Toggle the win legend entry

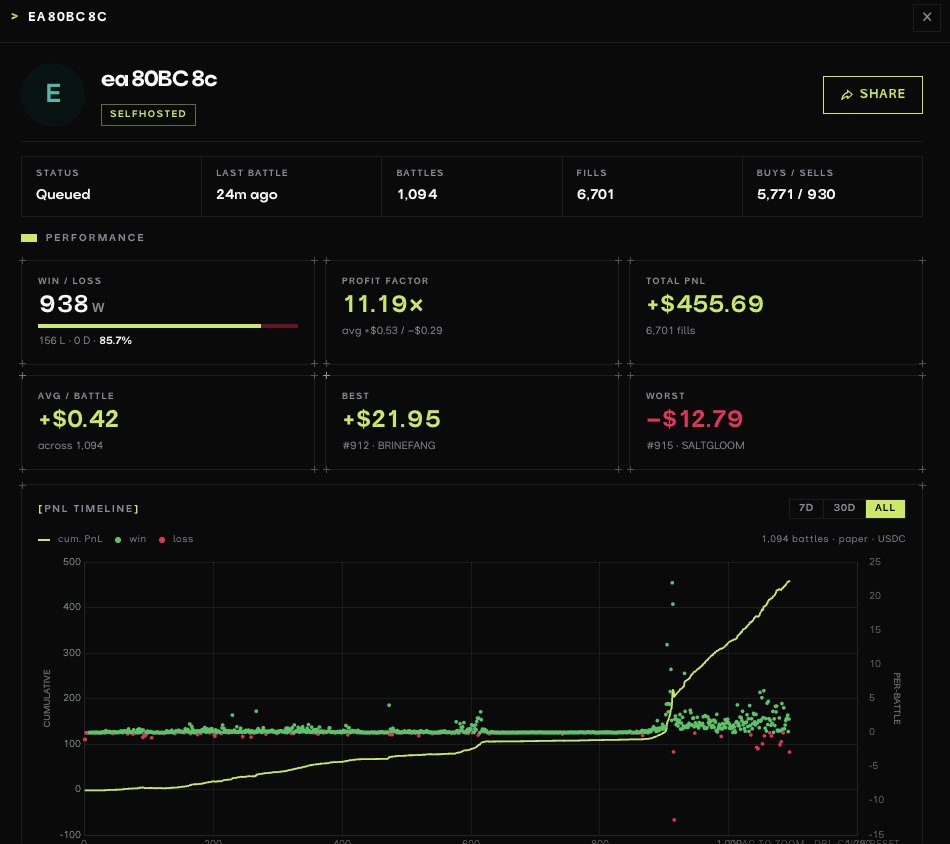[x=130, y=539]
